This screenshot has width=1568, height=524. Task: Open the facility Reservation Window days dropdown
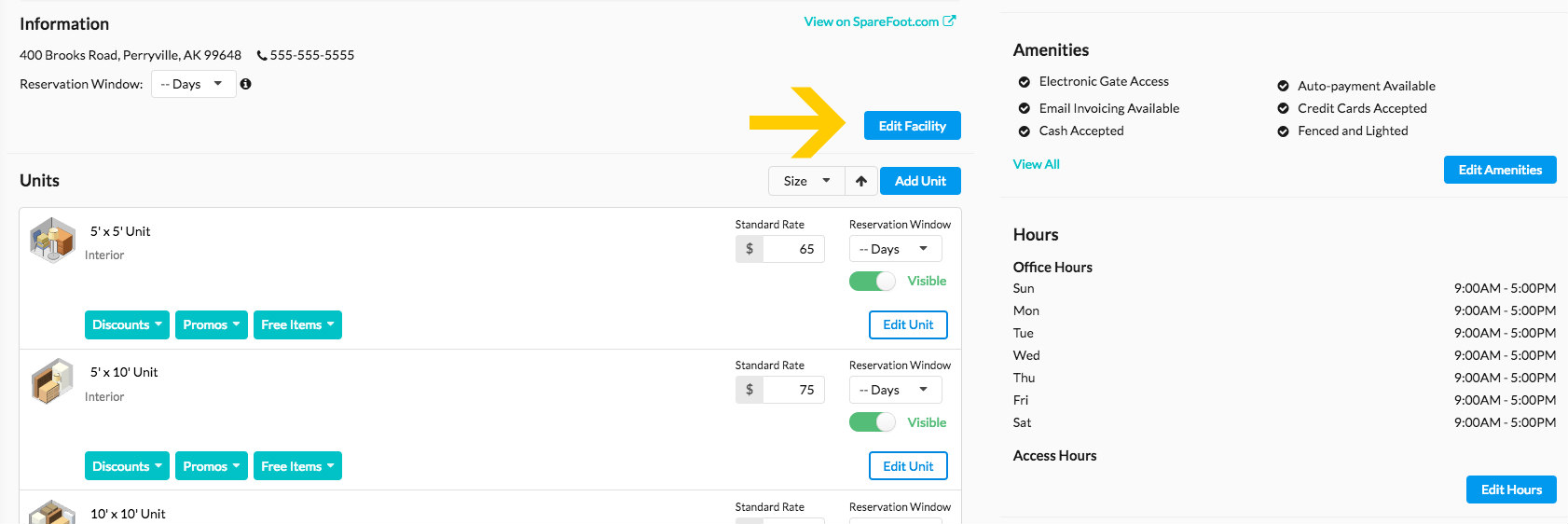(x=193, y=84)
